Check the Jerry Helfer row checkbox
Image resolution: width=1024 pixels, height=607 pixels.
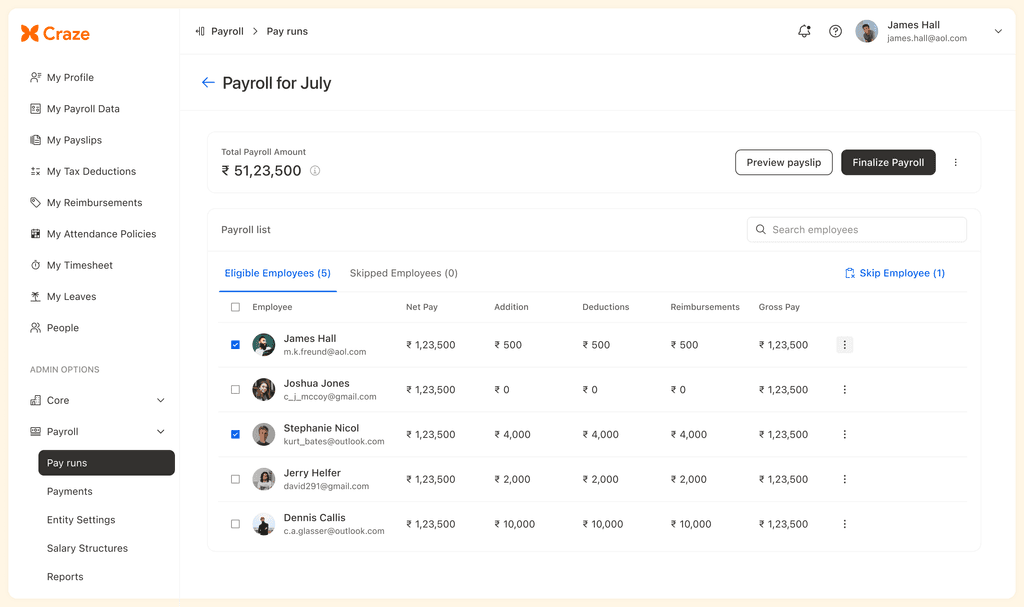tap(236, 479)
